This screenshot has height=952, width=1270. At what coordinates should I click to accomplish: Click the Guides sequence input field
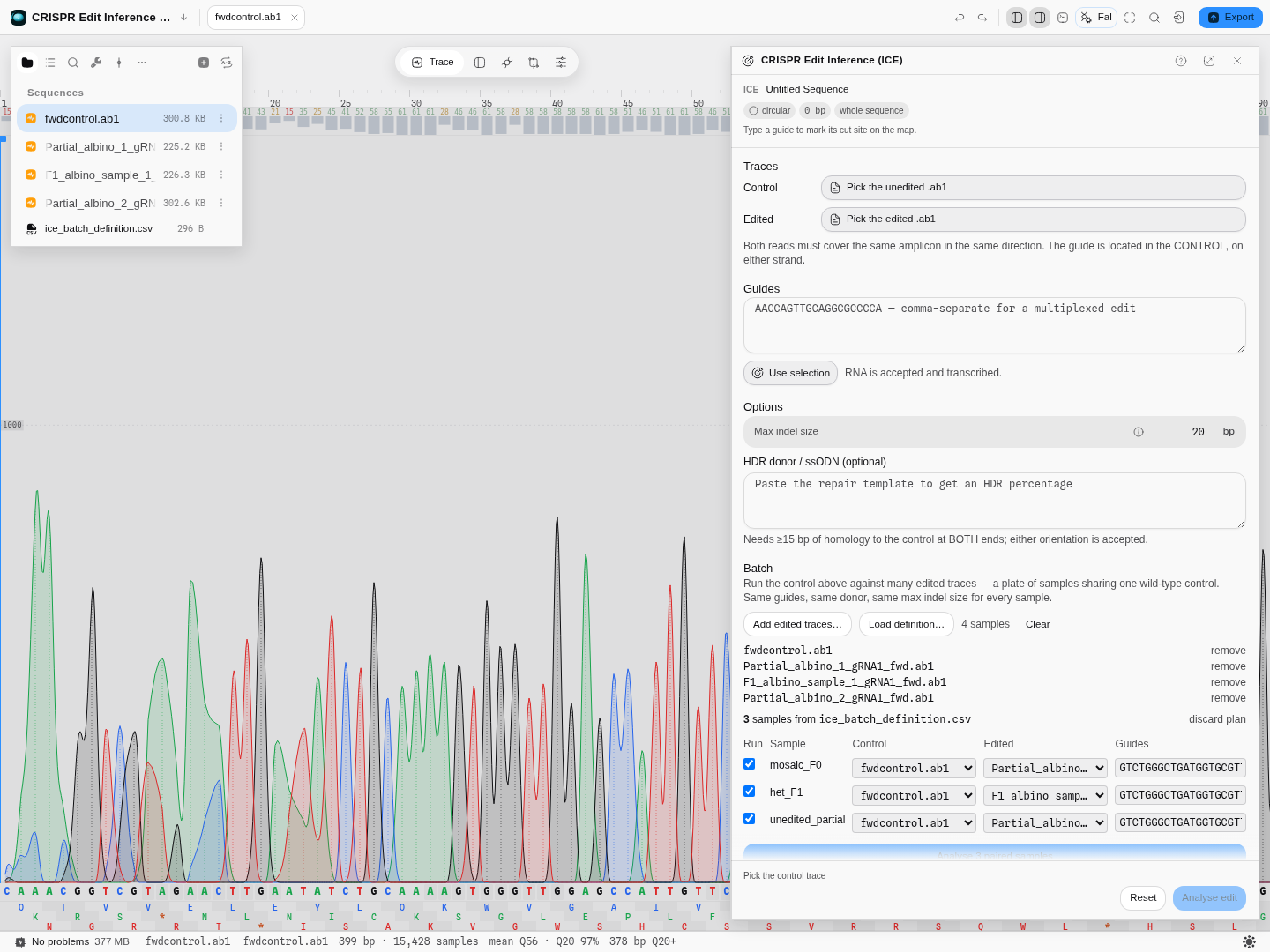click(x=995, y=325)
